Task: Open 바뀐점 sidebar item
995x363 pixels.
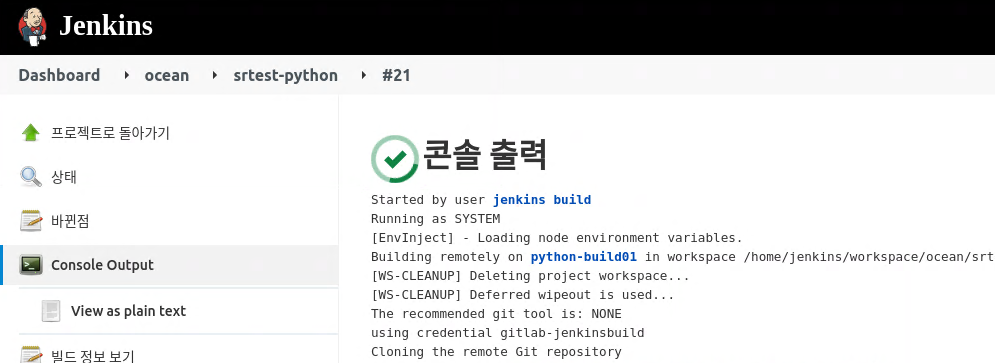Action: (x=70, y=221)
